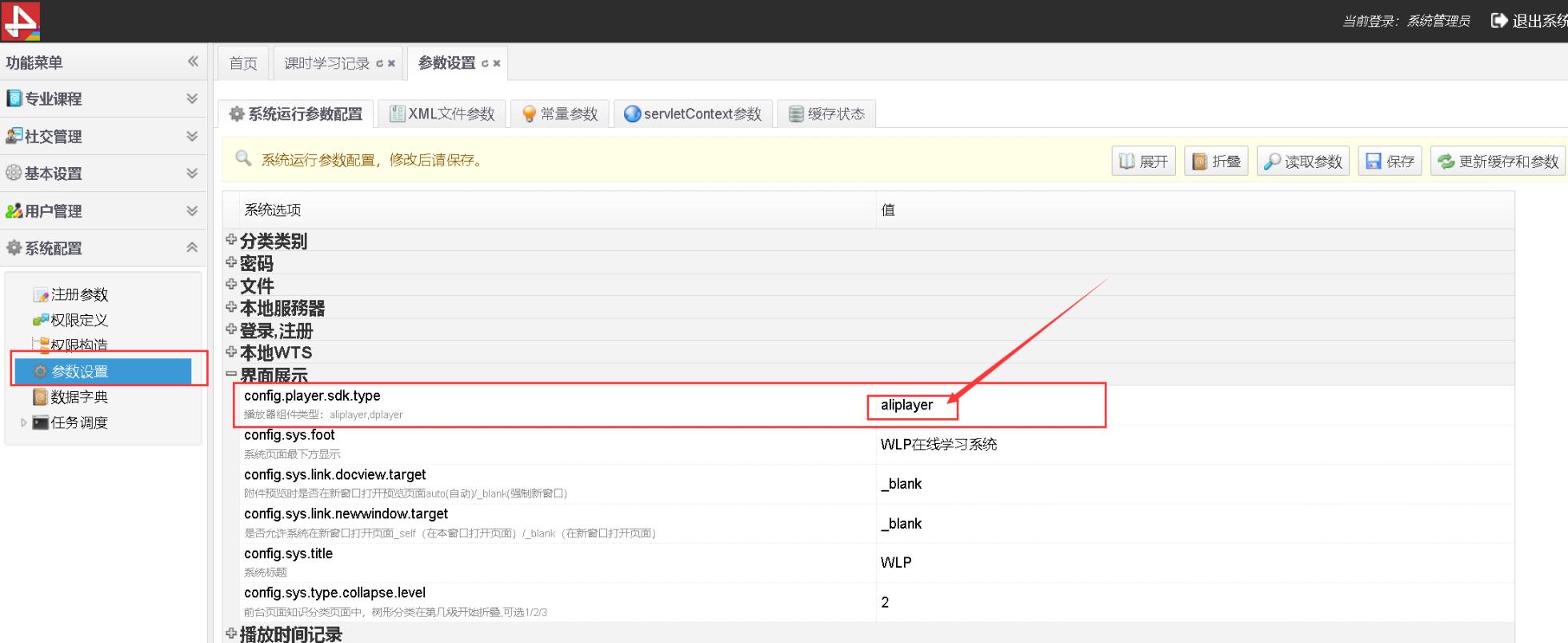Select the XML文件参数 tab
1568x643 pixels.
[x=442, y=114]
